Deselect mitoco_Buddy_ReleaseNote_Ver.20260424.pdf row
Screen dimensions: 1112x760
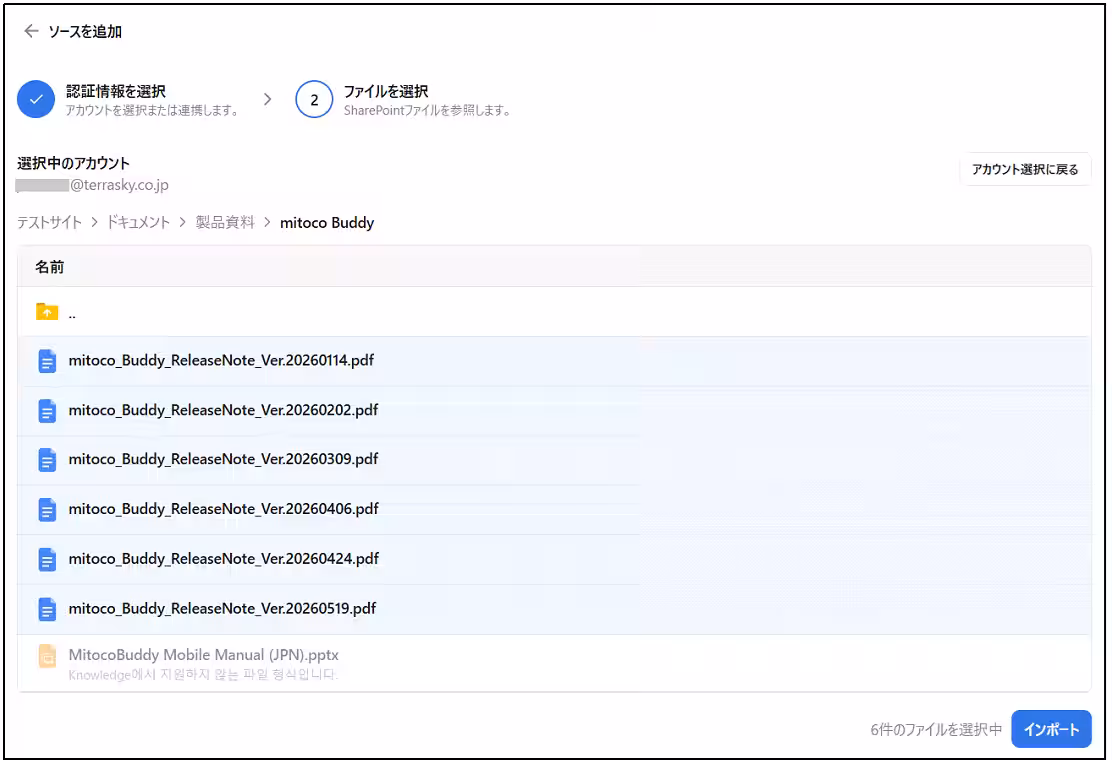554,559
